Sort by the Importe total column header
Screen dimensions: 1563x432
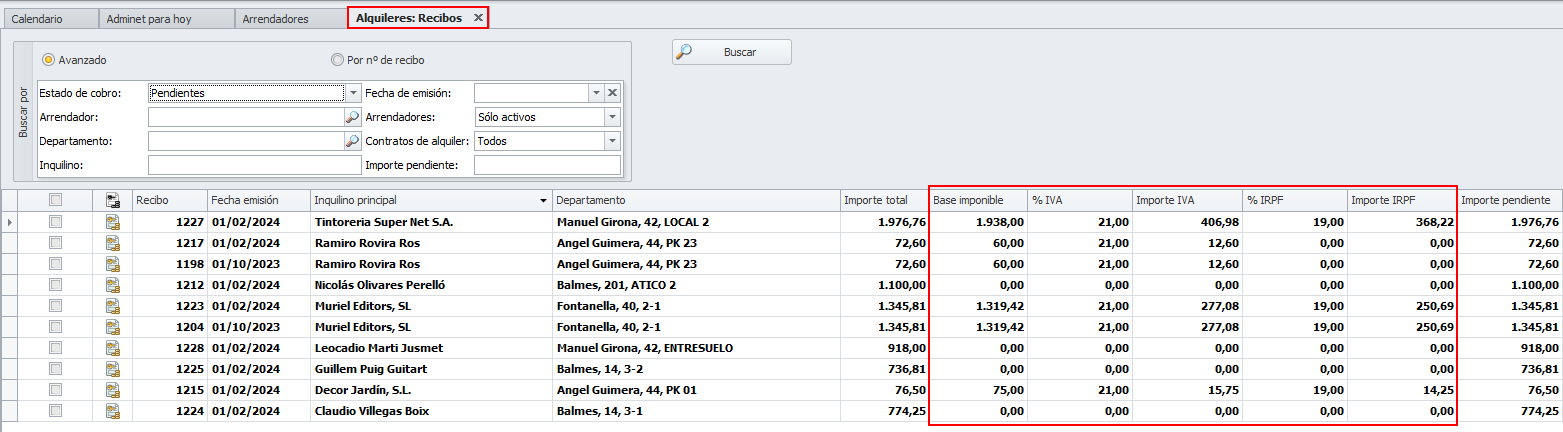pyautogui.click(x=884, y=200)
